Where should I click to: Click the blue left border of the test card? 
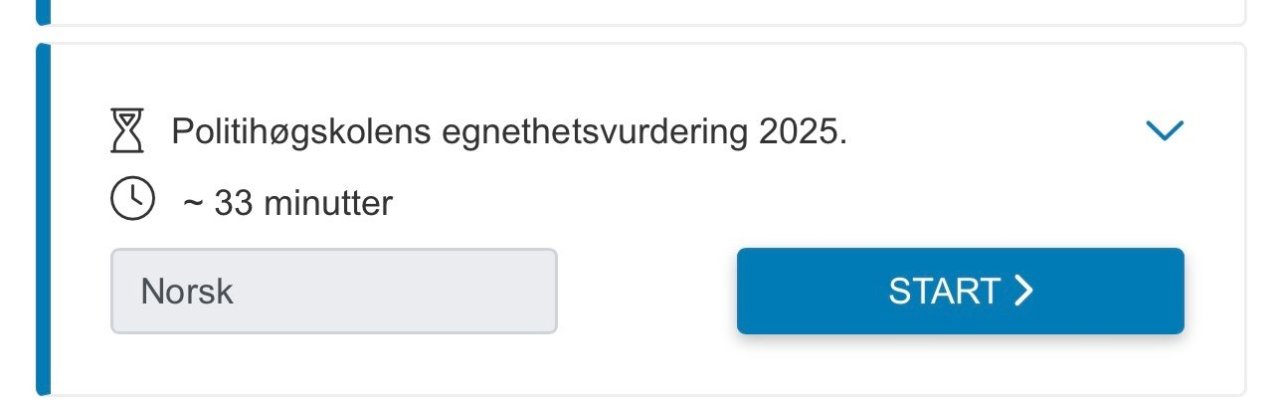43,220
